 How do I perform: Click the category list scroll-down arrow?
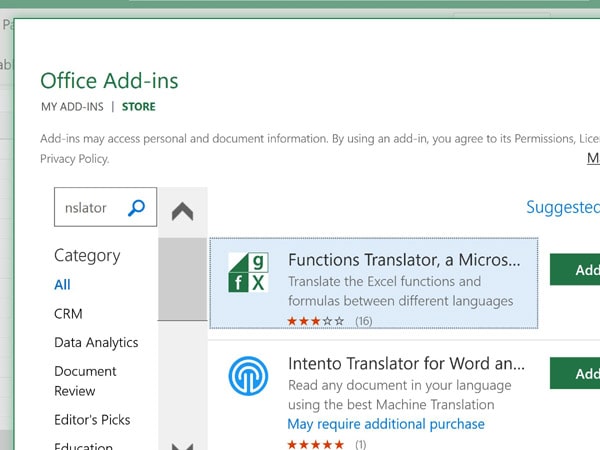click(x=183, y=446)
